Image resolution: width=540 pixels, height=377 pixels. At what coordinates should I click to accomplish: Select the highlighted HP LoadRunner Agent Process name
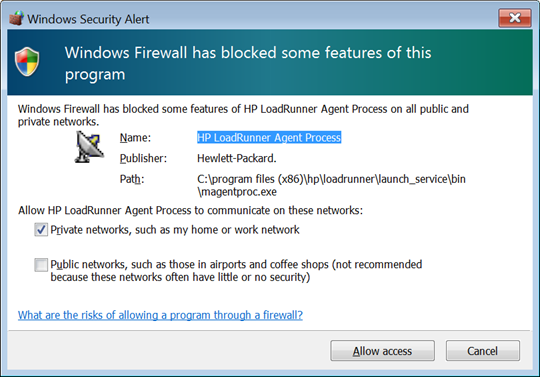pyautogui.click(x=269, y=138)
